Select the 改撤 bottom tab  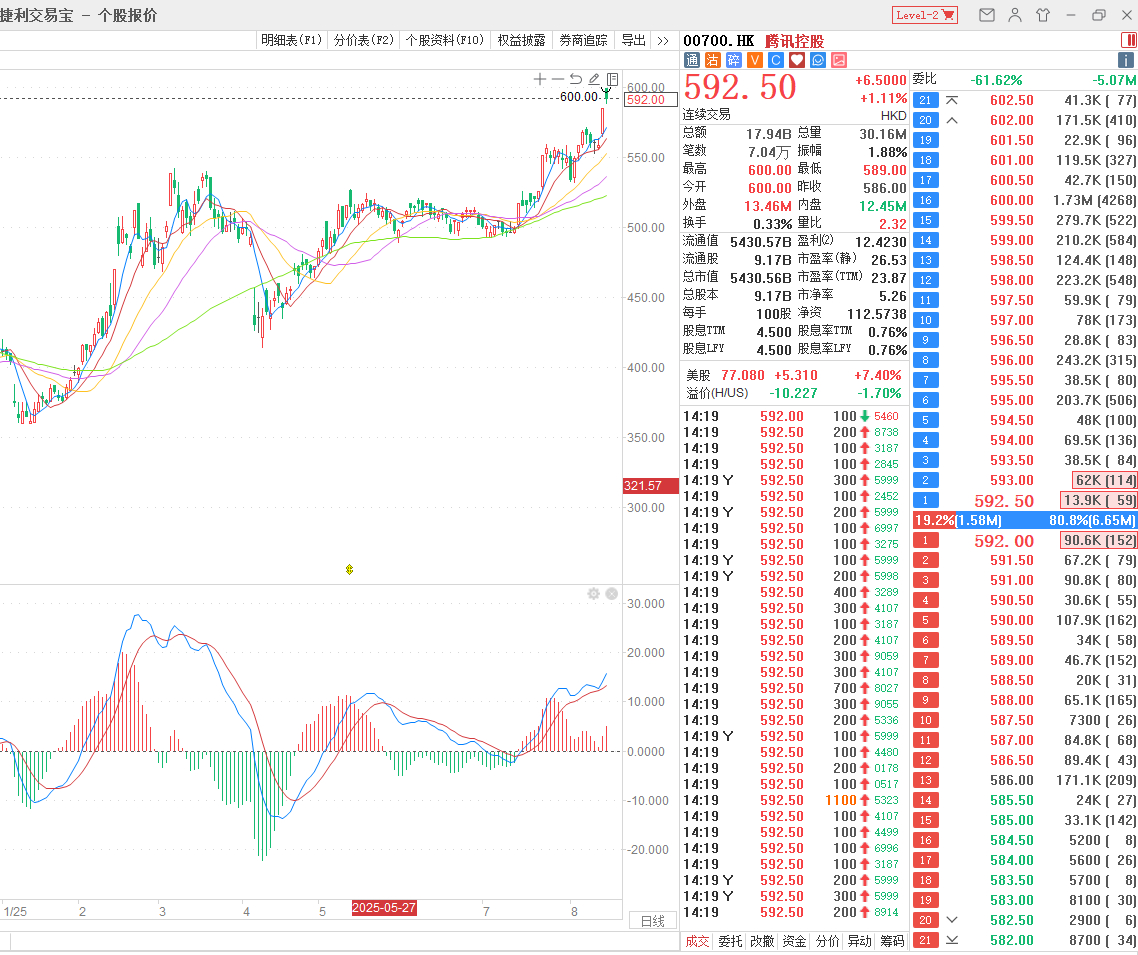click(762, 941)
